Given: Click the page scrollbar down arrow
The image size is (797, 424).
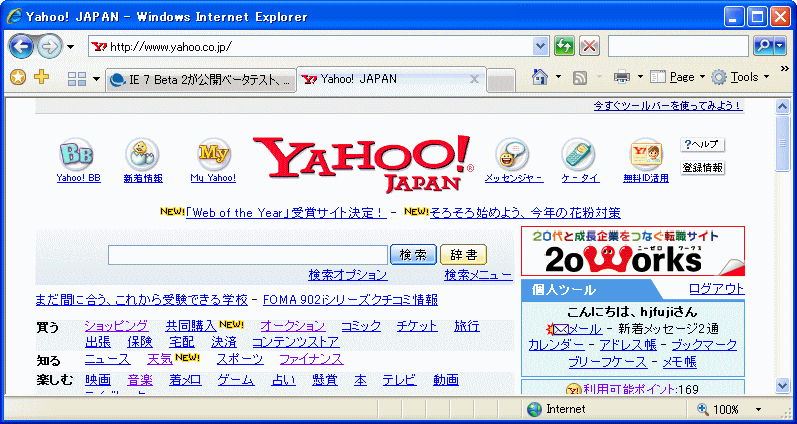Looking at the screenshot, I should point(782,386).
